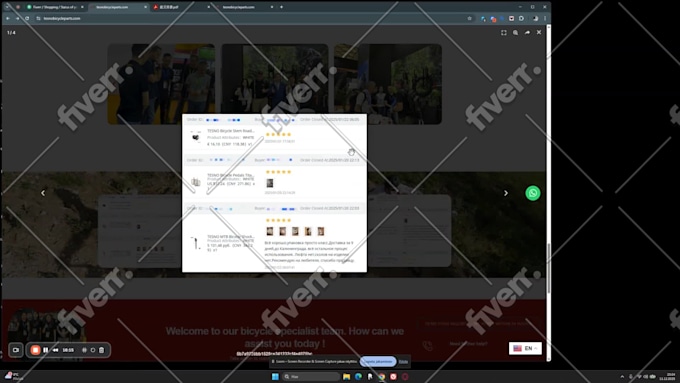Click the blue stop-sharing button in the notification
This screenshot has width=680, height=383.
tap(378, 361)
